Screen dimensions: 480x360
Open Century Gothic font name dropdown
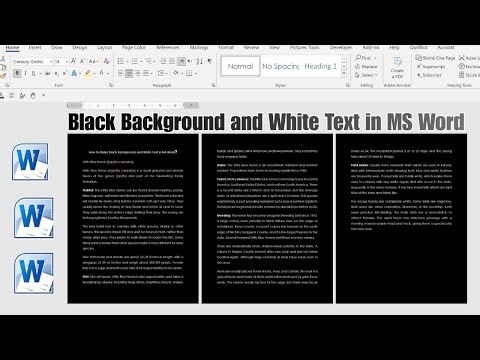(51, 62)
